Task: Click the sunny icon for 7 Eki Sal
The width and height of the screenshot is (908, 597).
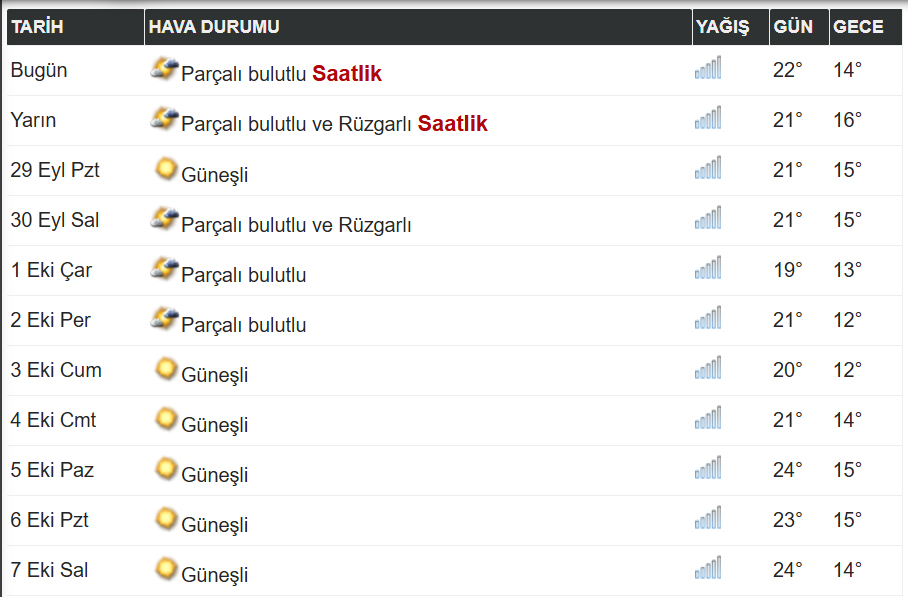Action: (x=166, y=569)
